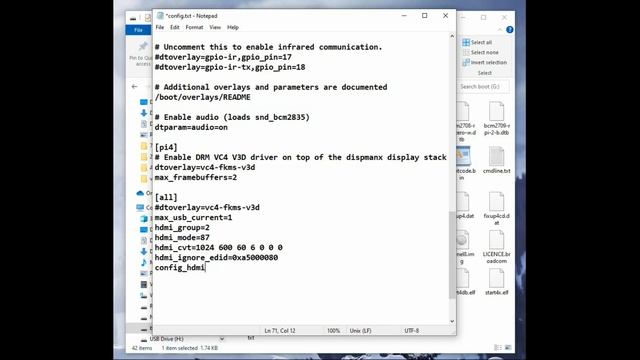
Task: Click the UTF-8 encoding status entry
Action: click(411, 331)
